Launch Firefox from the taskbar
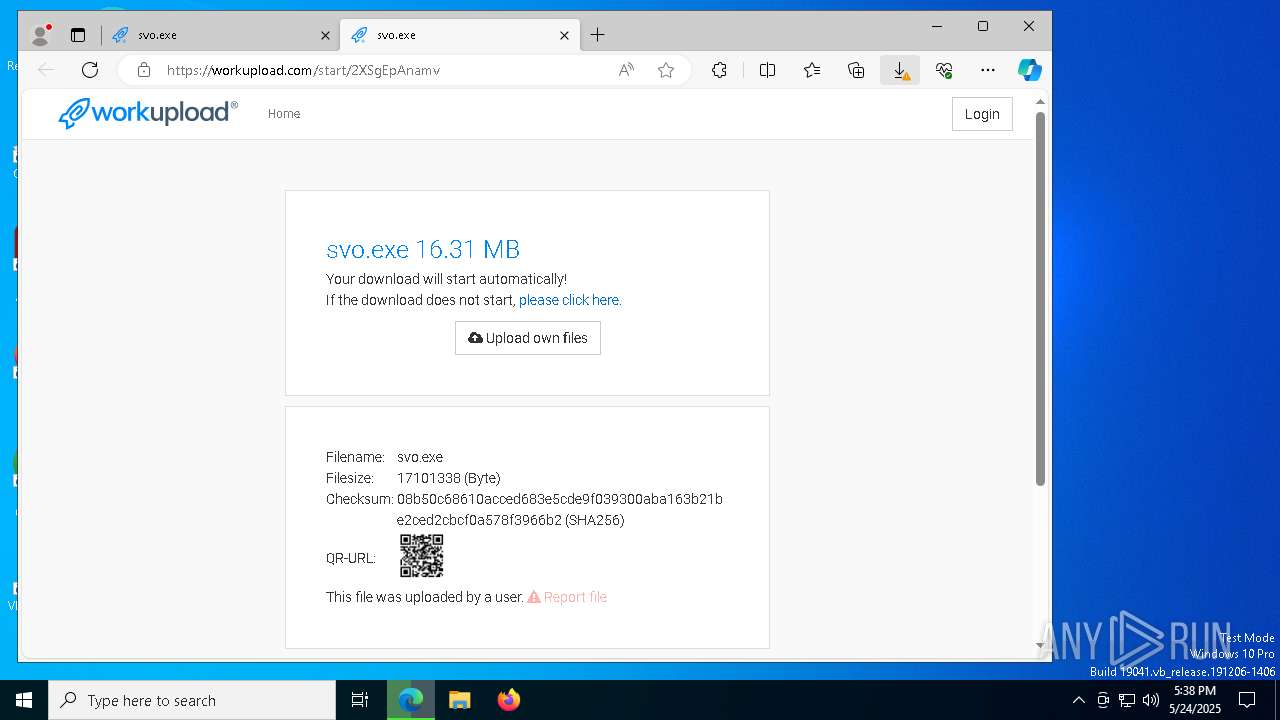The height and width of the screenshot is (720, 1280). 508,700
